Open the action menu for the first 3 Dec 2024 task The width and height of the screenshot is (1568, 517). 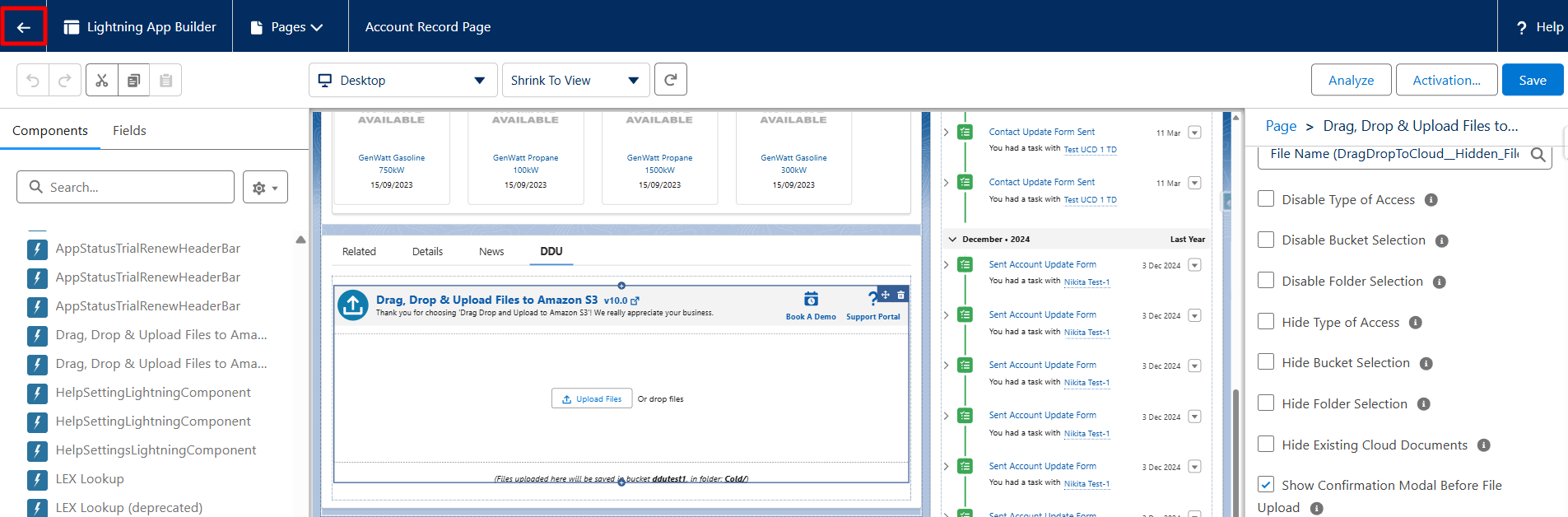click(x=1194, y=265)
